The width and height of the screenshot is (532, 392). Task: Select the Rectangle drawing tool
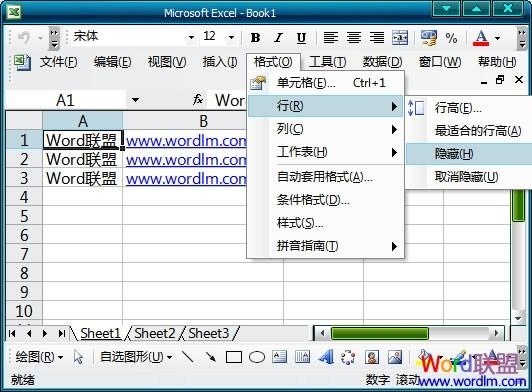tap(234, 357)
